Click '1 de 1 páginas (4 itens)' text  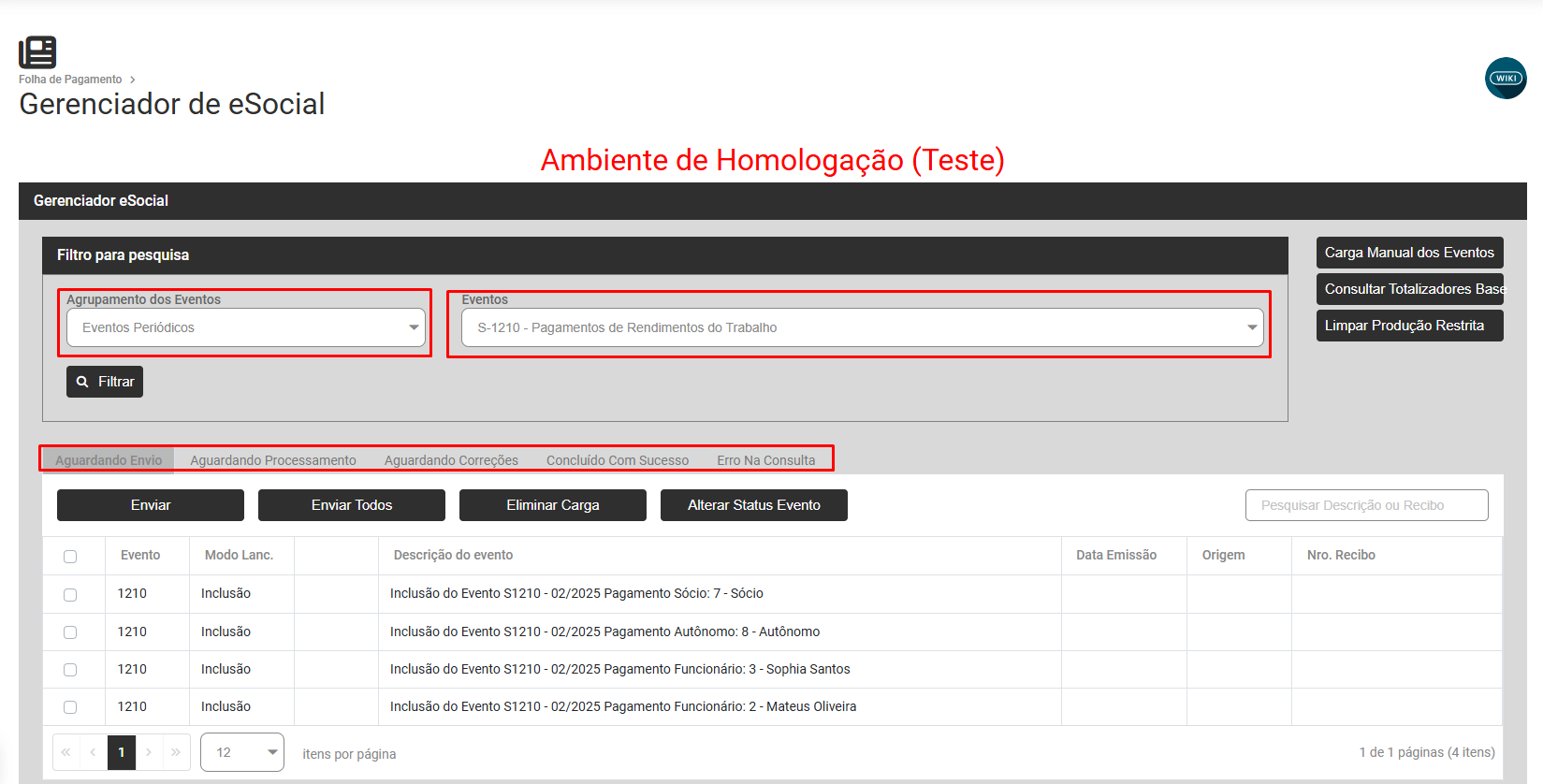[x=1427, y=752]
